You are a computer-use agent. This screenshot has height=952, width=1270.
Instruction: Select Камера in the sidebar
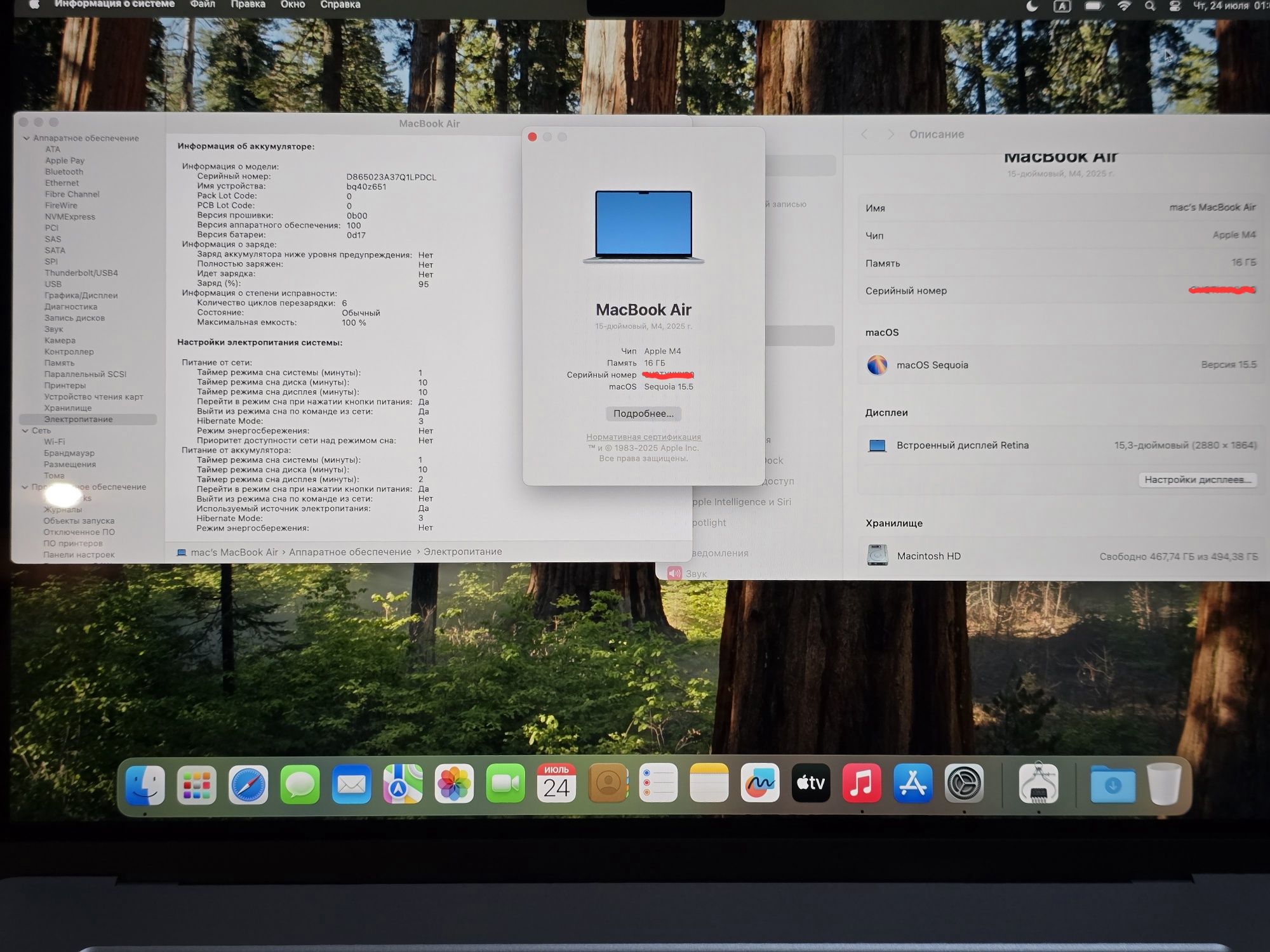click(x=60, y=341)
